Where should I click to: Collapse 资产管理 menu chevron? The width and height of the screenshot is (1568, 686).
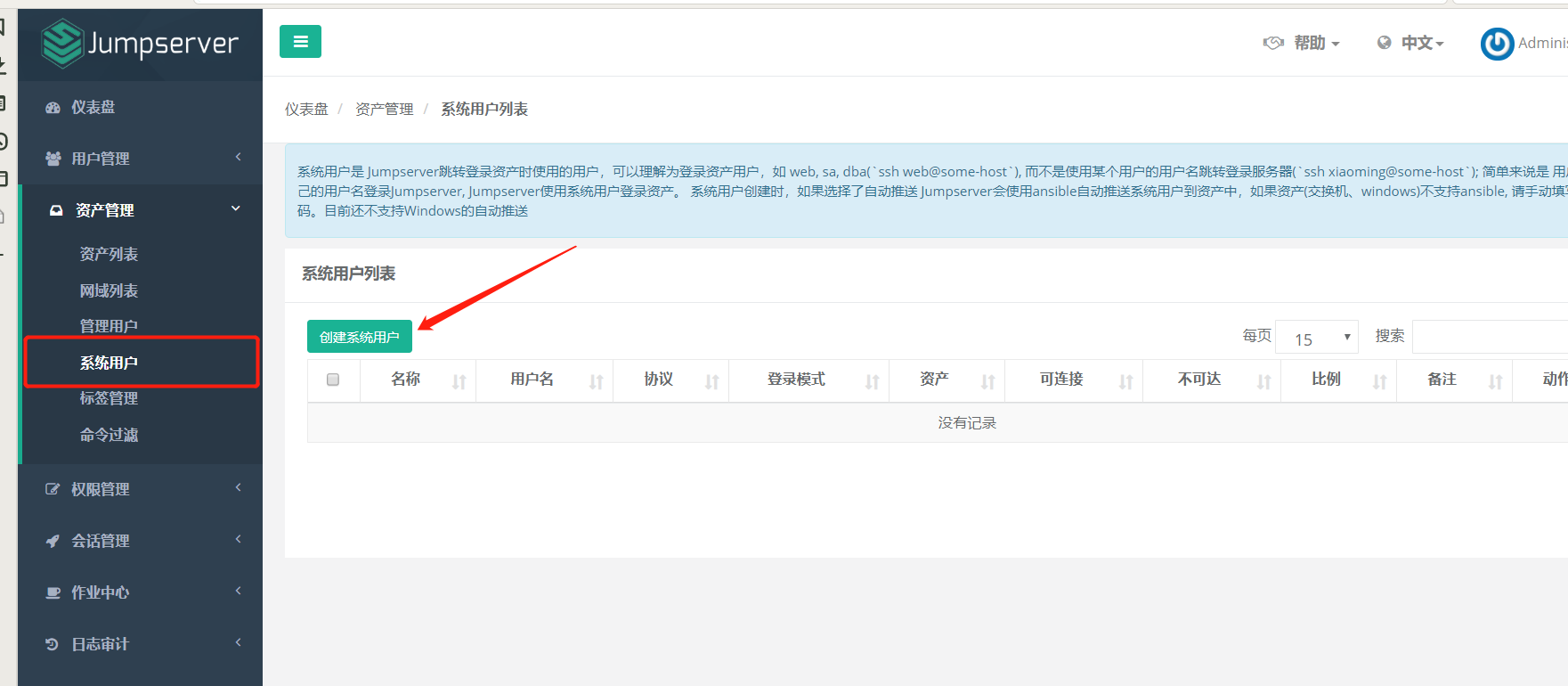[236, 208]
